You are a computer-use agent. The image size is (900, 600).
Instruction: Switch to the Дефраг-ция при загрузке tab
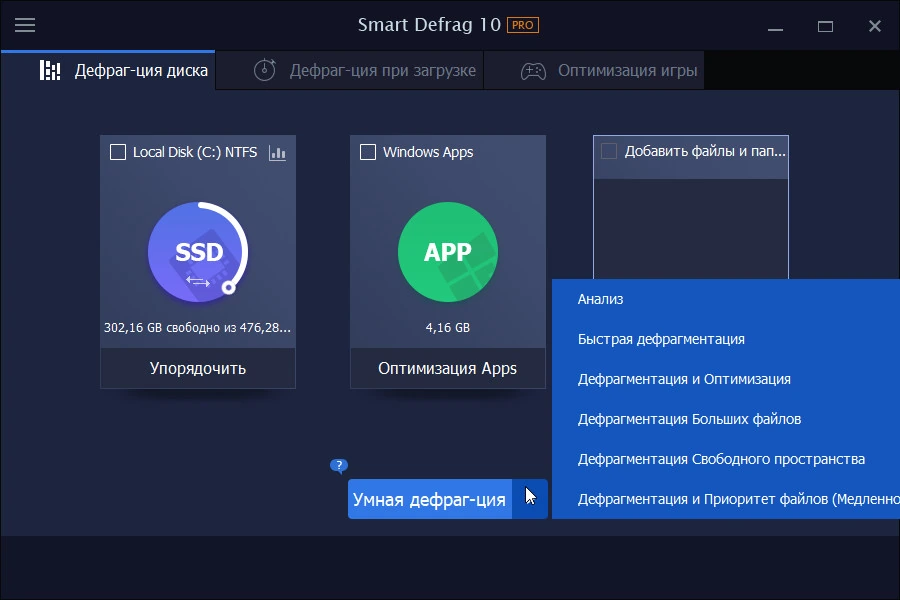350,70
